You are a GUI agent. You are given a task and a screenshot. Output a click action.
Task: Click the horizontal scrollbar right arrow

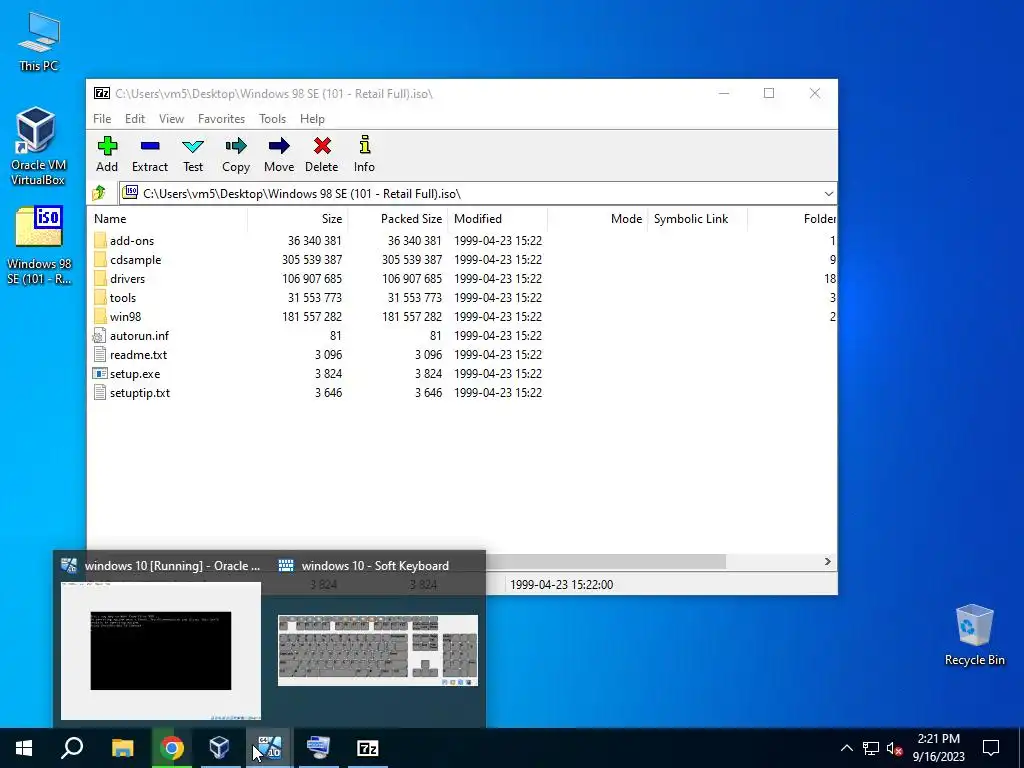[827, 562]
